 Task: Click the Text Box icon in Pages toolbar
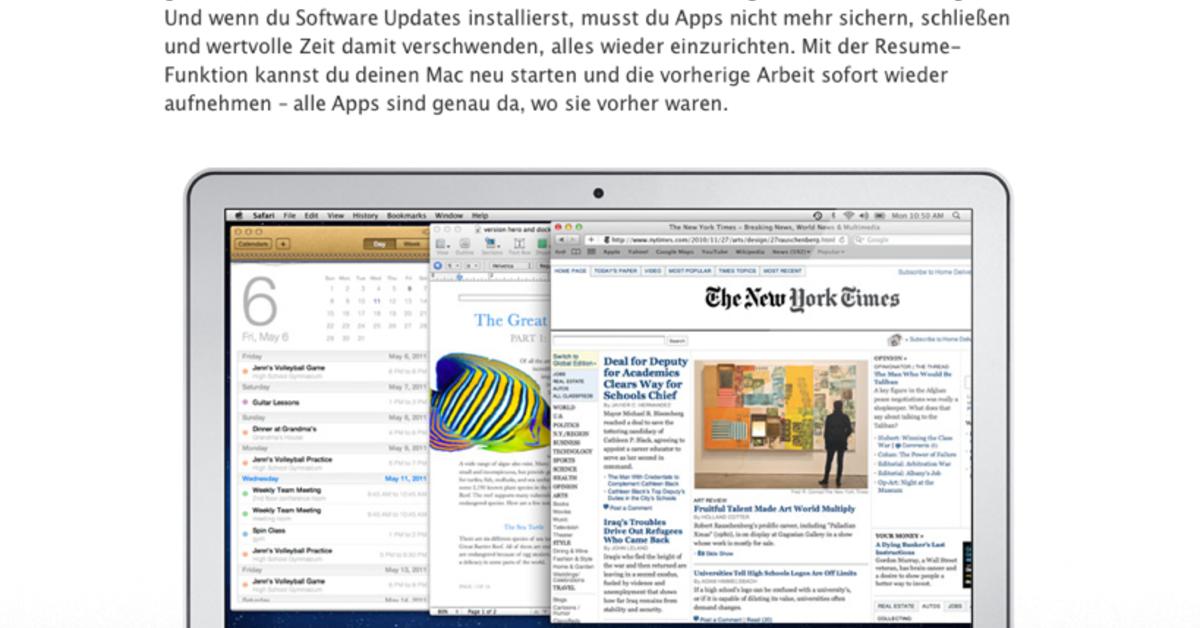(519, 244)
